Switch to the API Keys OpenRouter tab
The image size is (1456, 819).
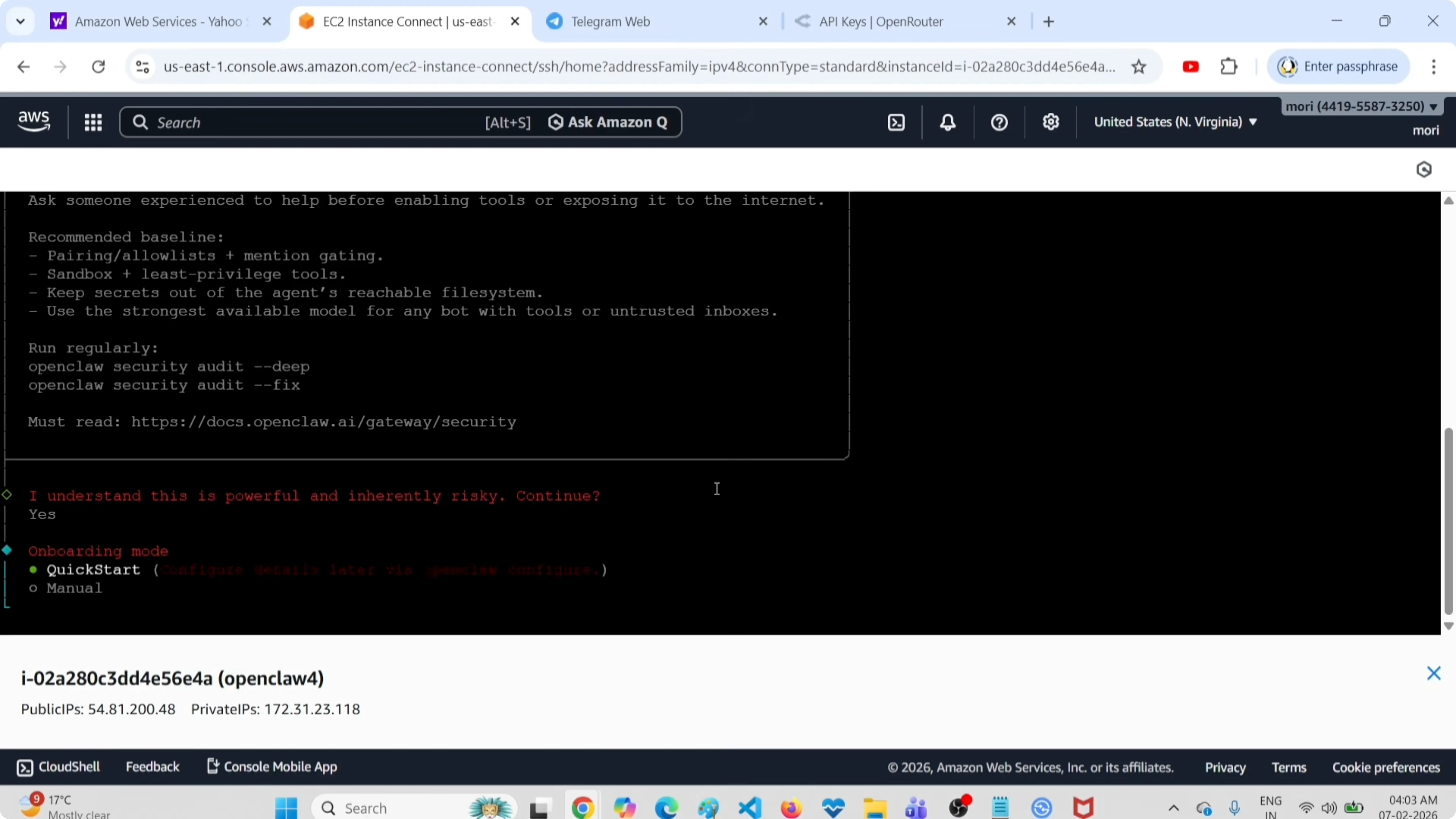click(x=880, y=21)
